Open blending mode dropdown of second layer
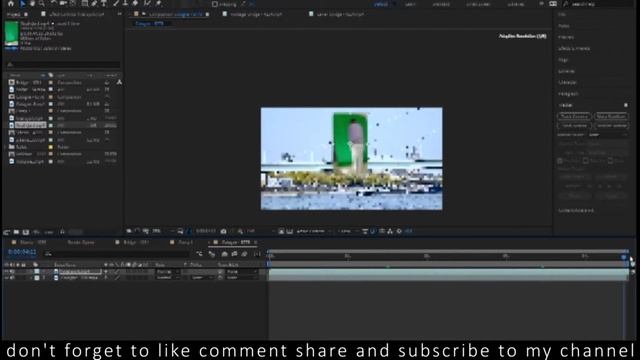The width and height of the screenshot is (640, 360). (168, 278)
